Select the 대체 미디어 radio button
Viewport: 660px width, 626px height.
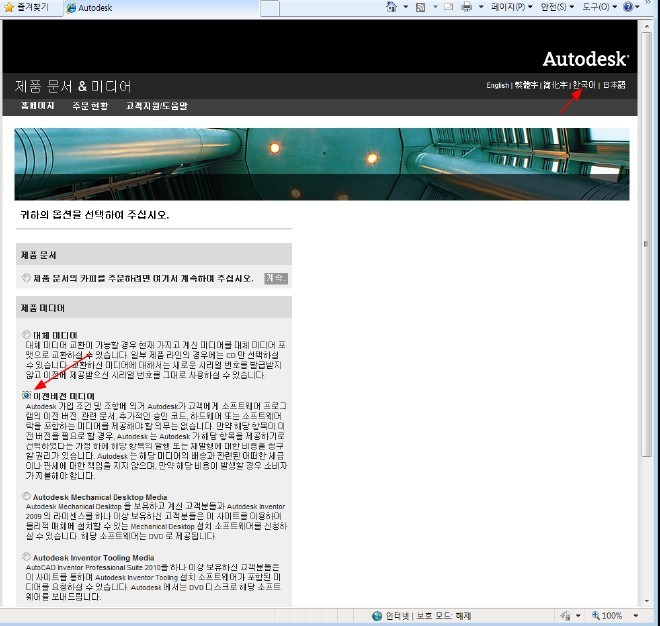[x=27, y=335]
